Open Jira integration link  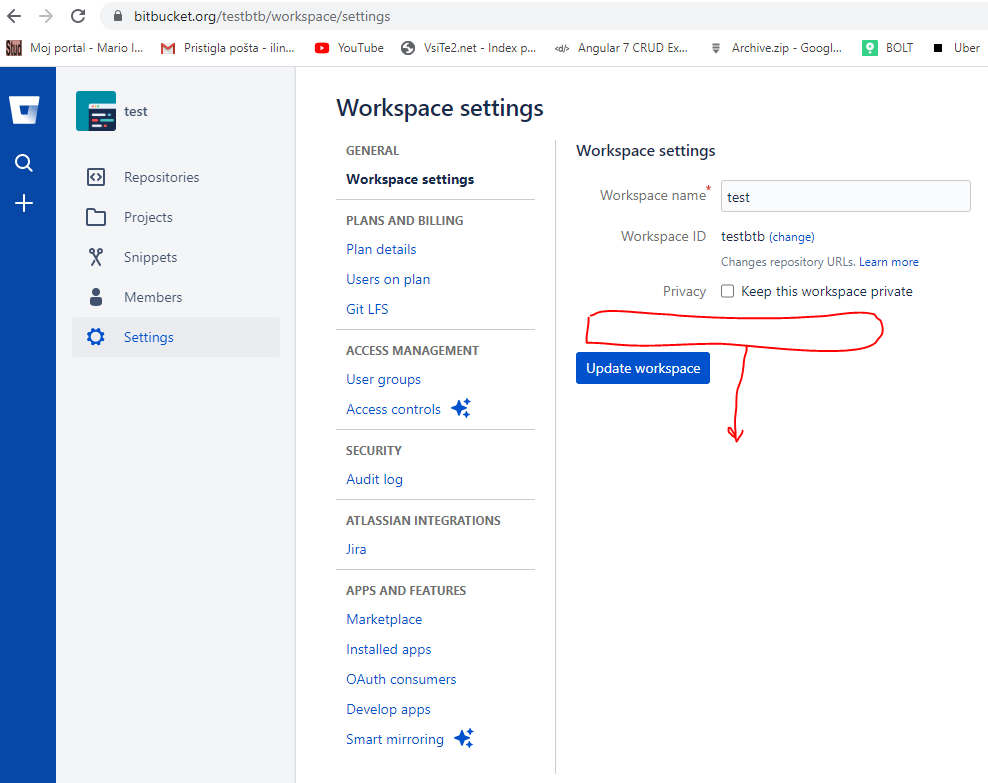pyautogui.click(x=356, y=549)
